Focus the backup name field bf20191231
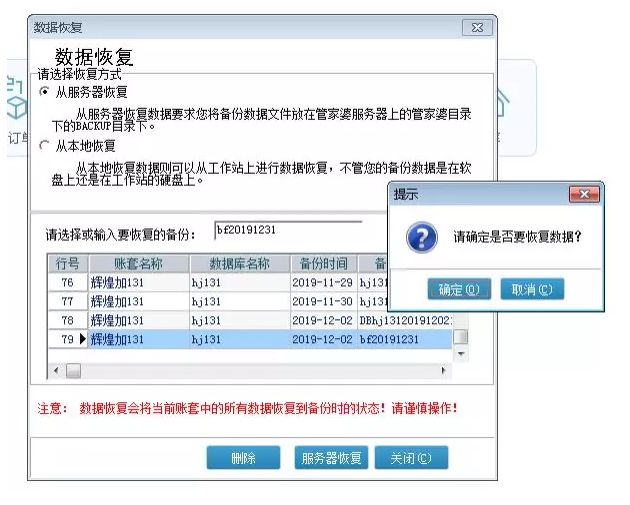 [x=288, y=230]
